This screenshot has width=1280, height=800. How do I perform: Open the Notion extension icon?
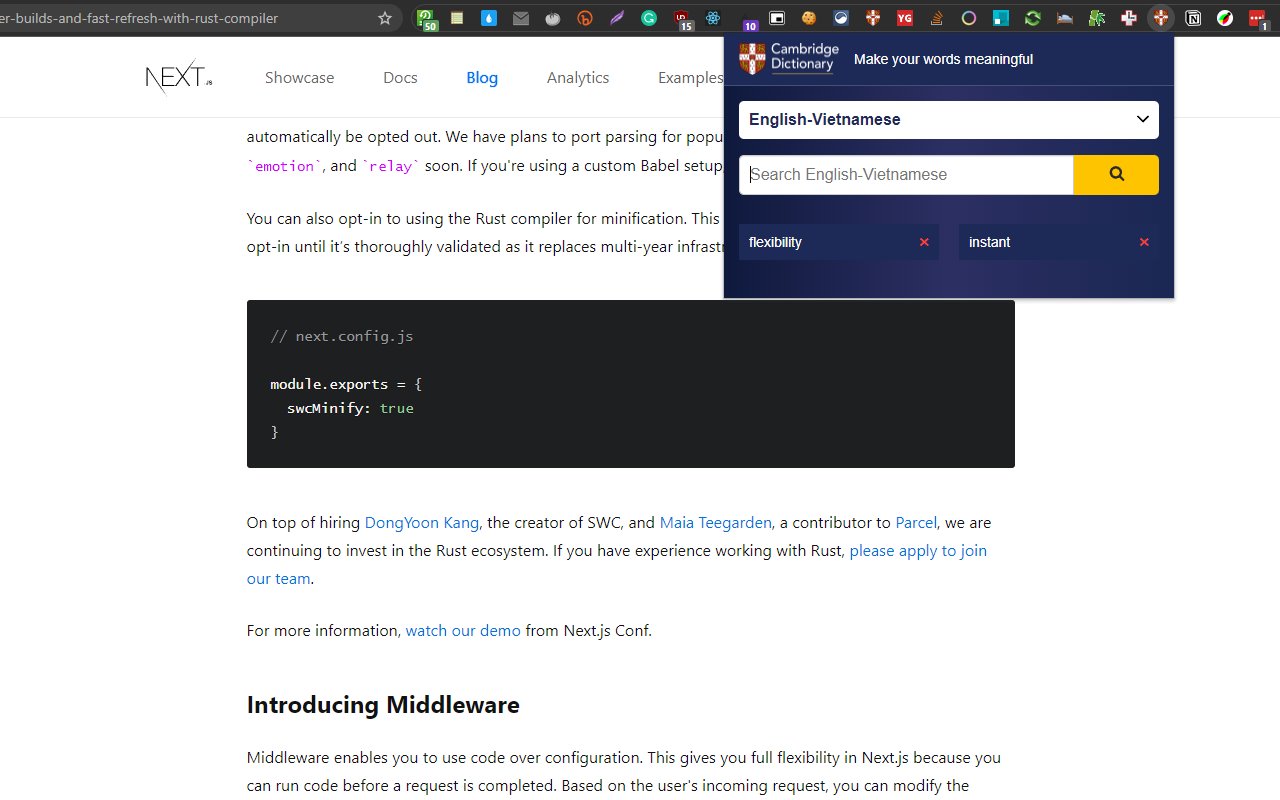coord(1193,18)
